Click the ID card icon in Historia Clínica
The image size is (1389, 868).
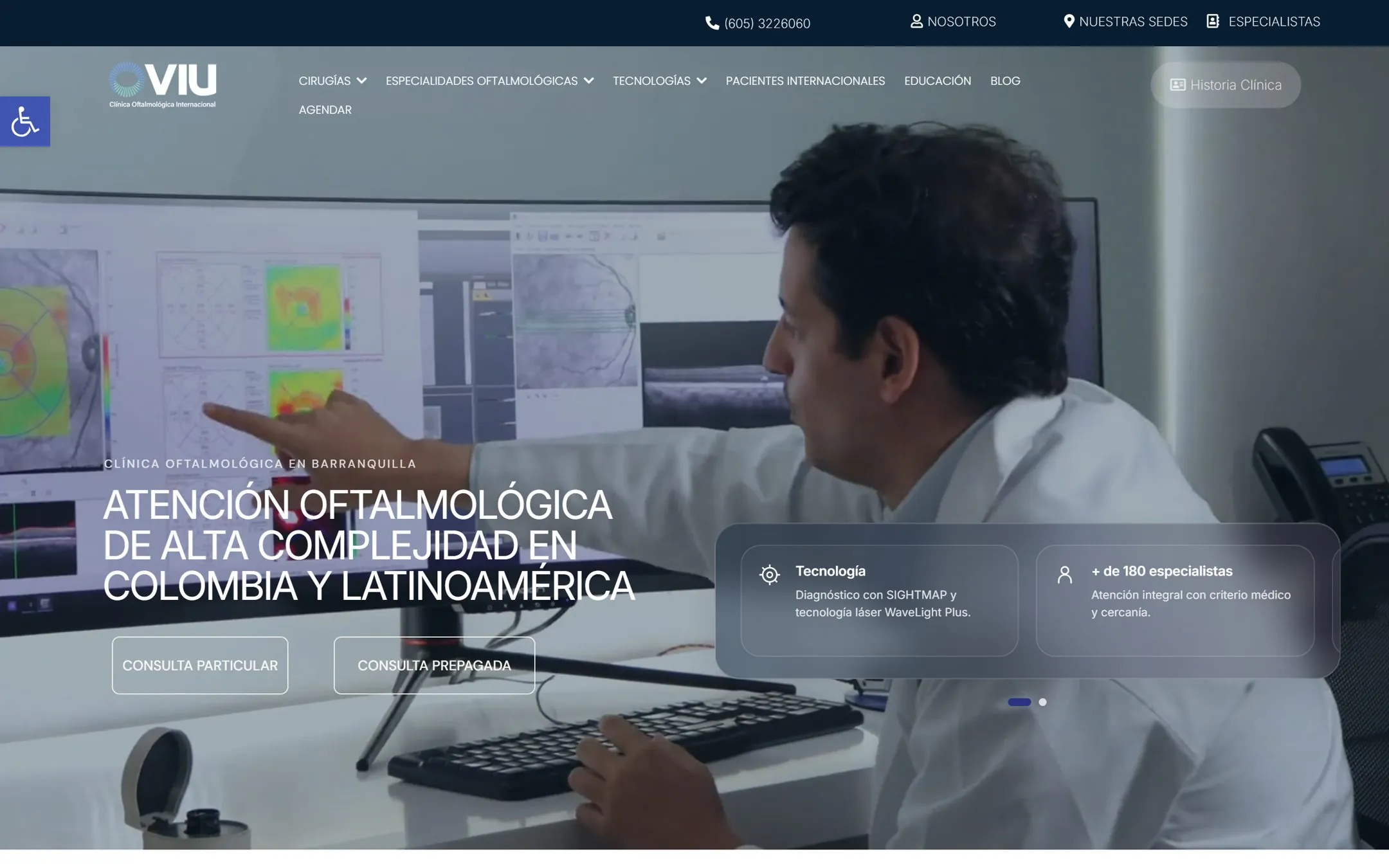pyautogui.click(x=1177, y=85)
